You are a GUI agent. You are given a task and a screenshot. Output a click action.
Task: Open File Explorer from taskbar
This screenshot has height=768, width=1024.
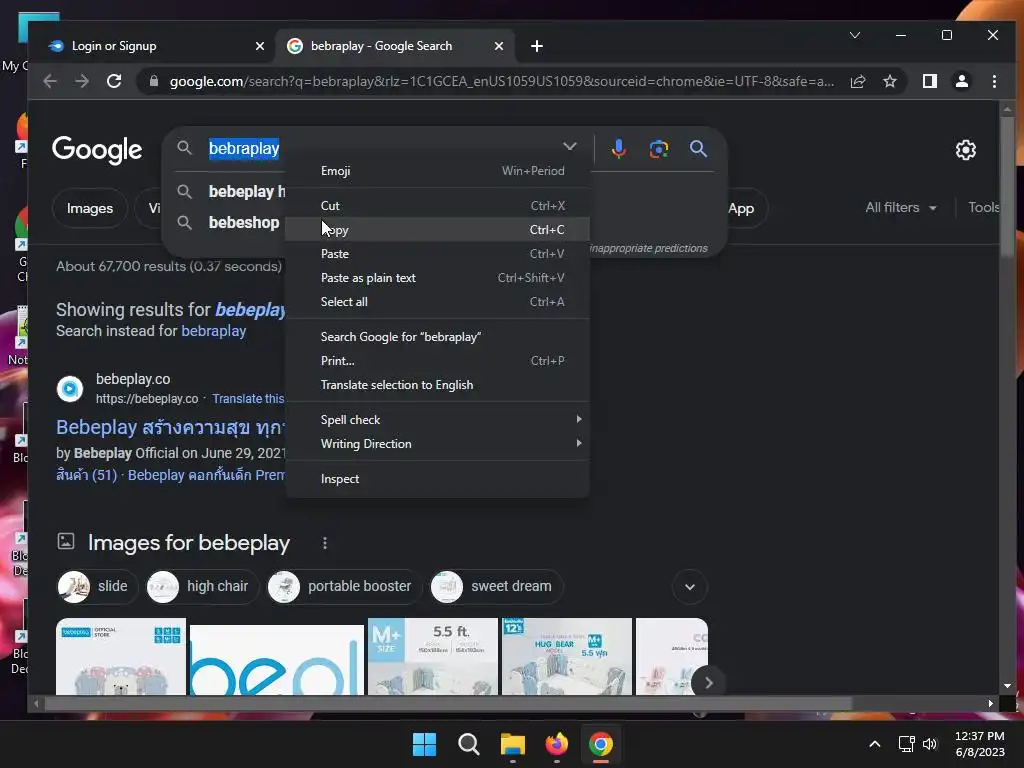[513, 744]
